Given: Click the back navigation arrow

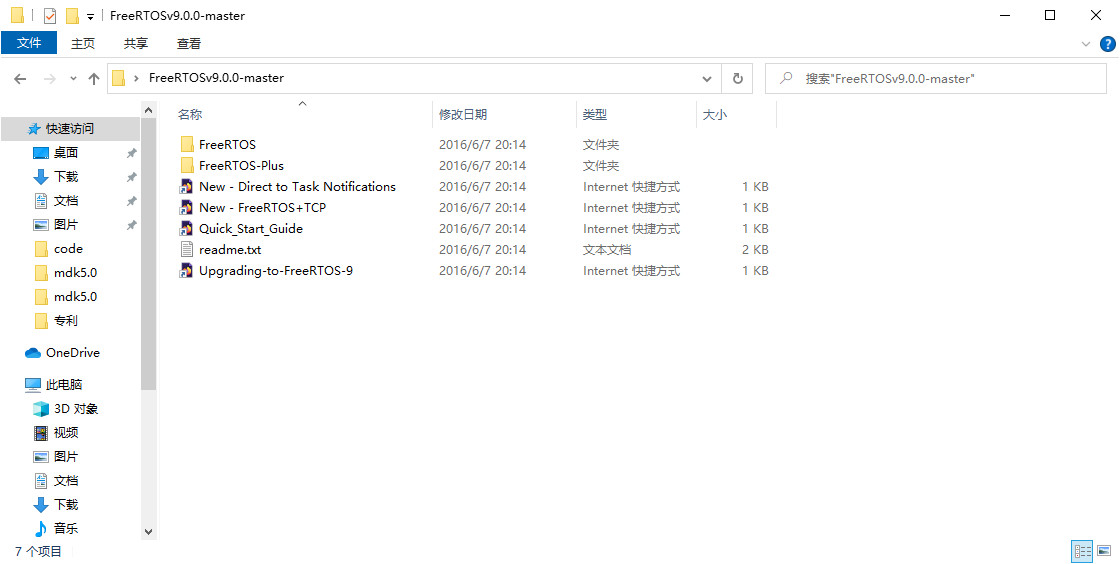Looking at the screenshot, I should pyautogui.click(x=20, y=79).
